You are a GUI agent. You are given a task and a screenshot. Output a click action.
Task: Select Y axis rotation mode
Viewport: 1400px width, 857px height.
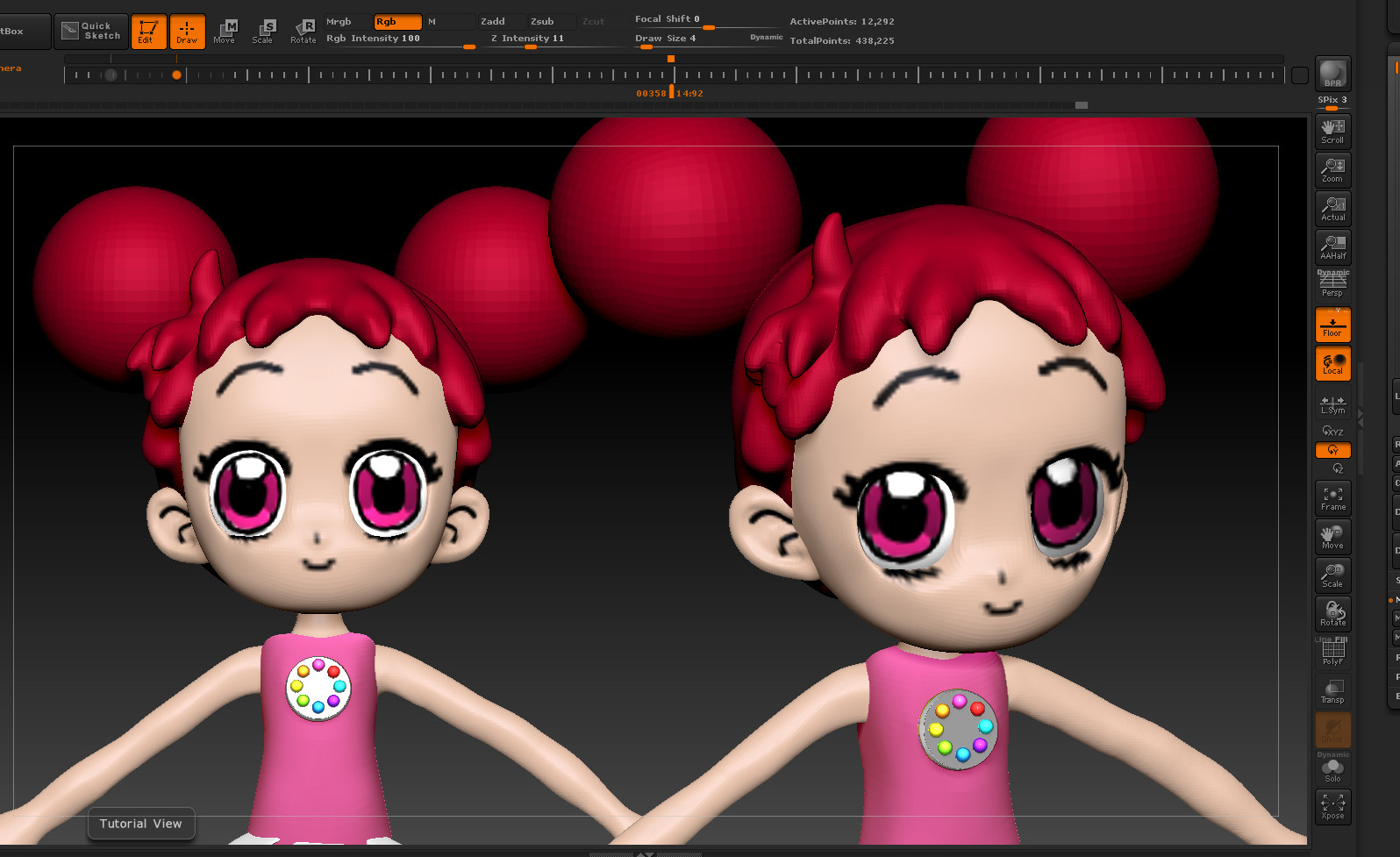[1332, 450]
